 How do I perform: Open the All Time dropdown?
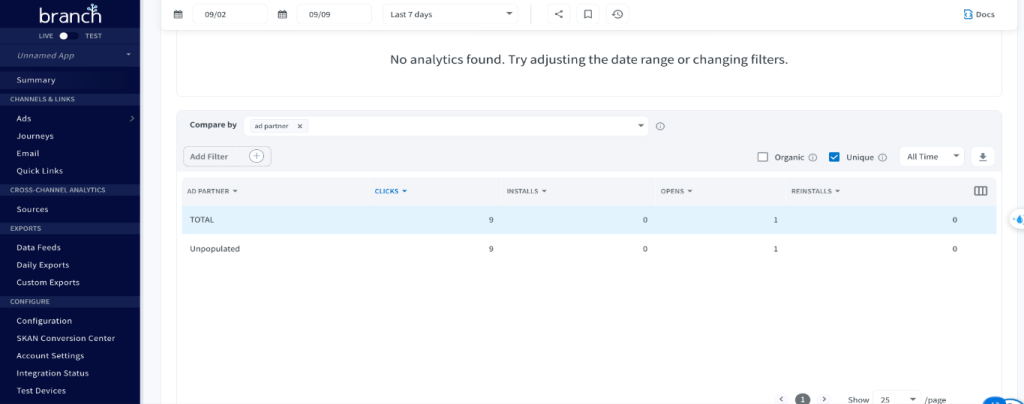click(x=932, y=157)
